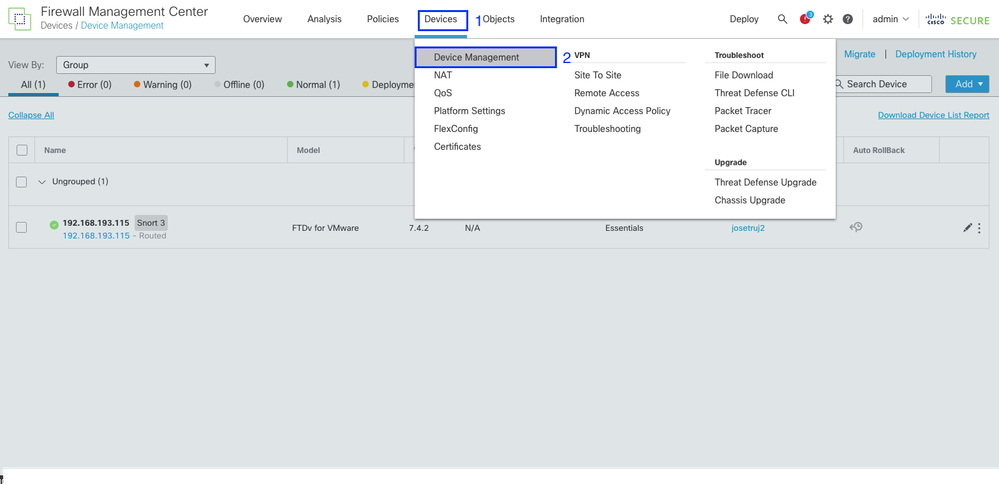
Task: Click the Firewall Management Center logo icon
Action: pos(19,18)
